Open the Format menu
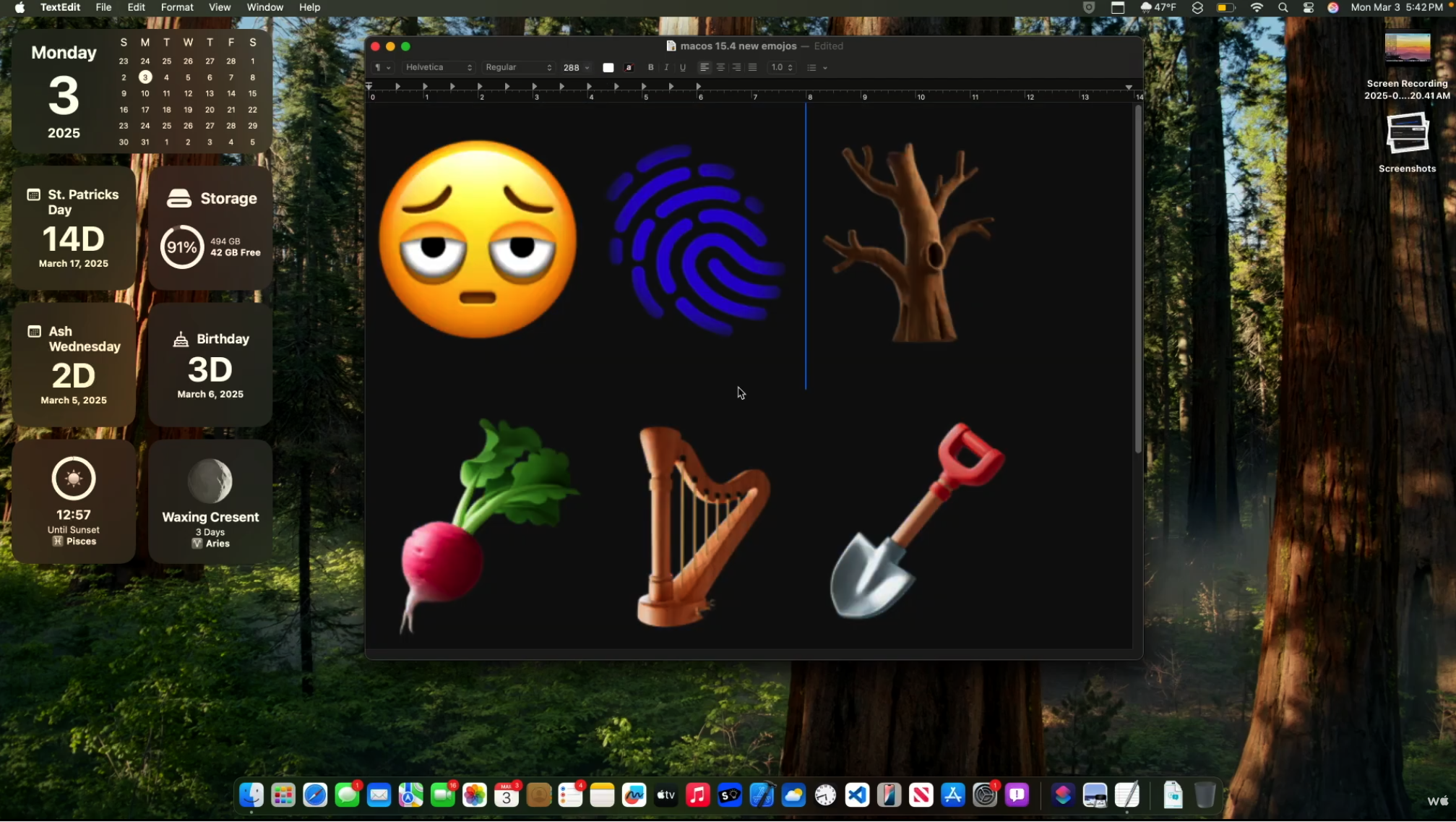The width and height of the screenshot is (1456, 822). 176,7
